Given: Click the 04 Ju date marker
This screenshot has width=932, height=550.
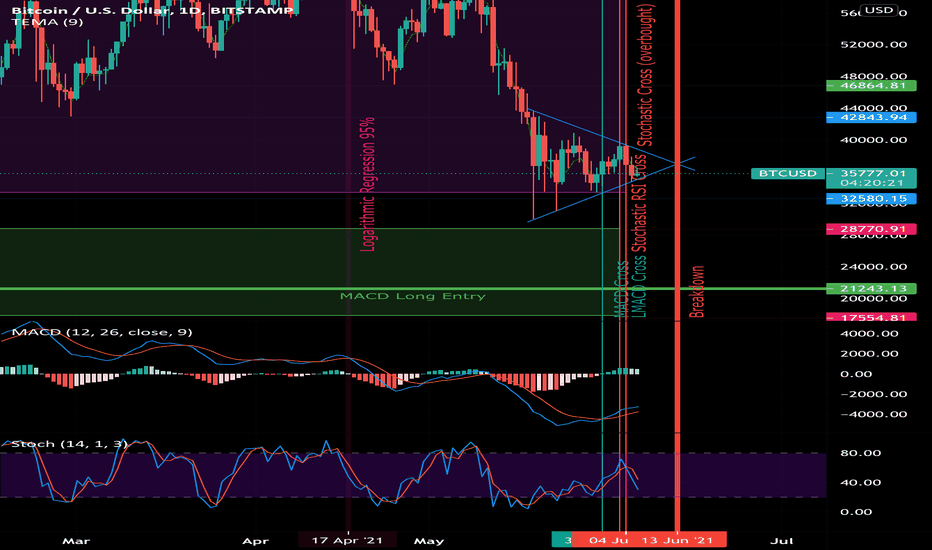Looking at the screenshot, I should tap(609, 540).
